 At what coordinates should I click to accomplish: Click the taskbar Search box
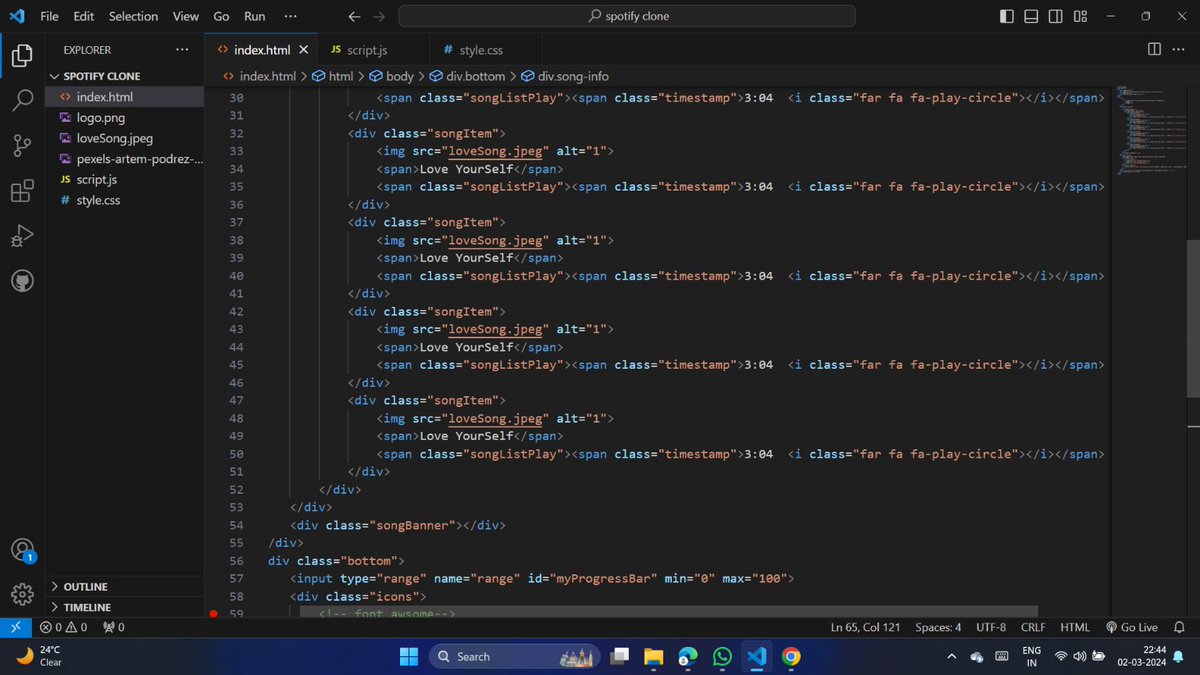coord(516,656)
